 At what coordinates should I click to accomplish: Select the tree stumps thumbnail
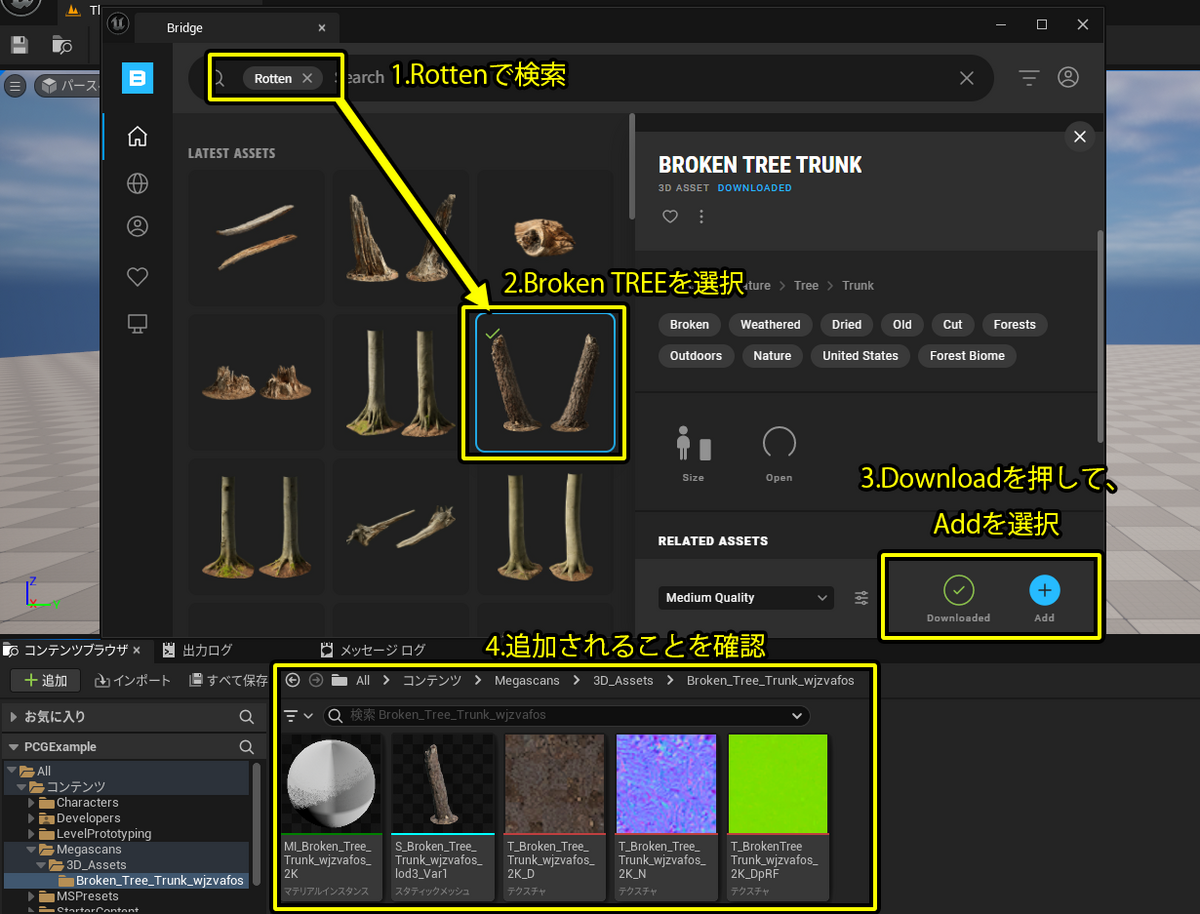pos(256,383)
